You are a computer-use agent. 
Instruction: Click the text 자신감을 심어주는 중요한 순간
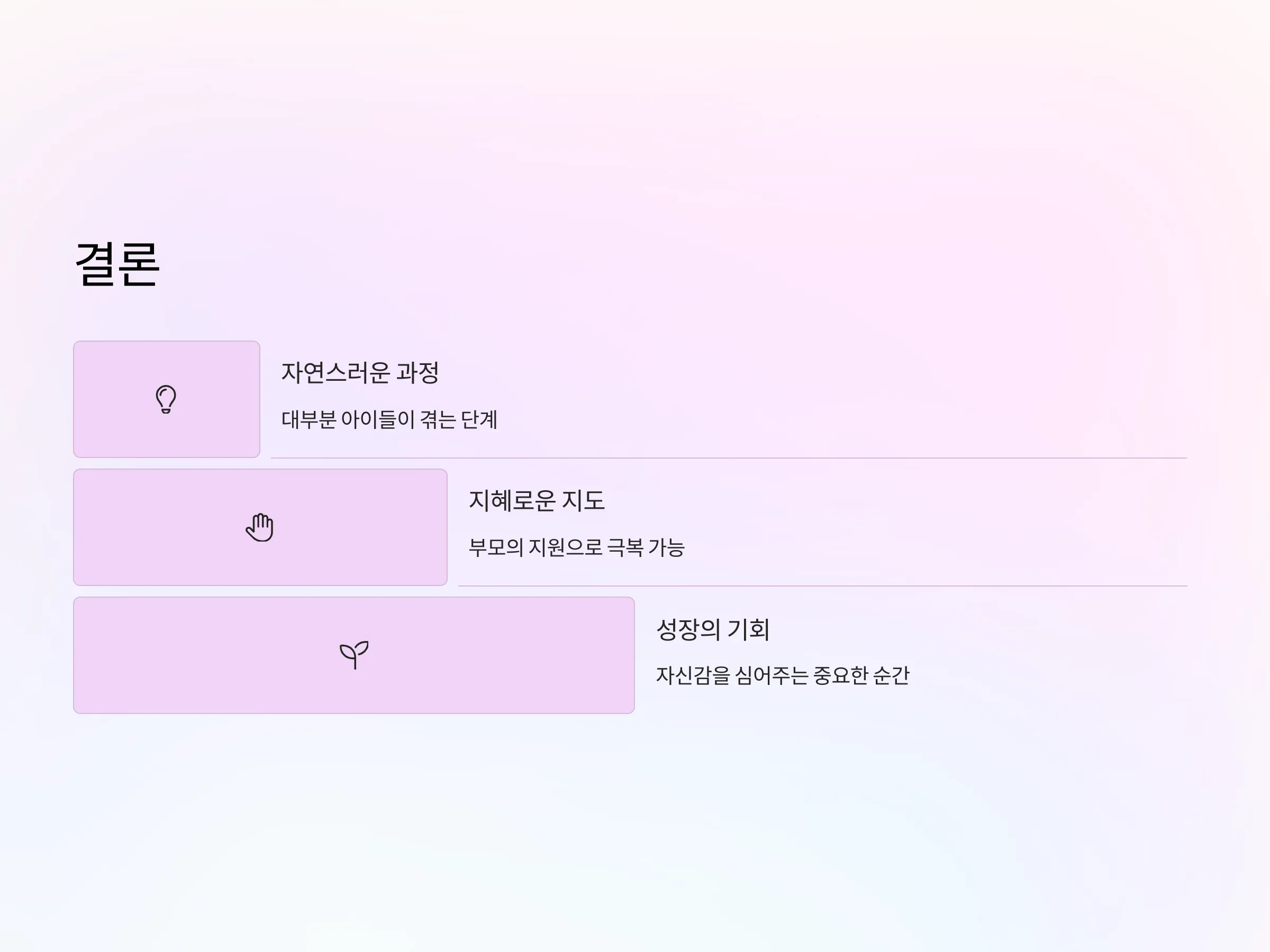(x=783, y=675)
